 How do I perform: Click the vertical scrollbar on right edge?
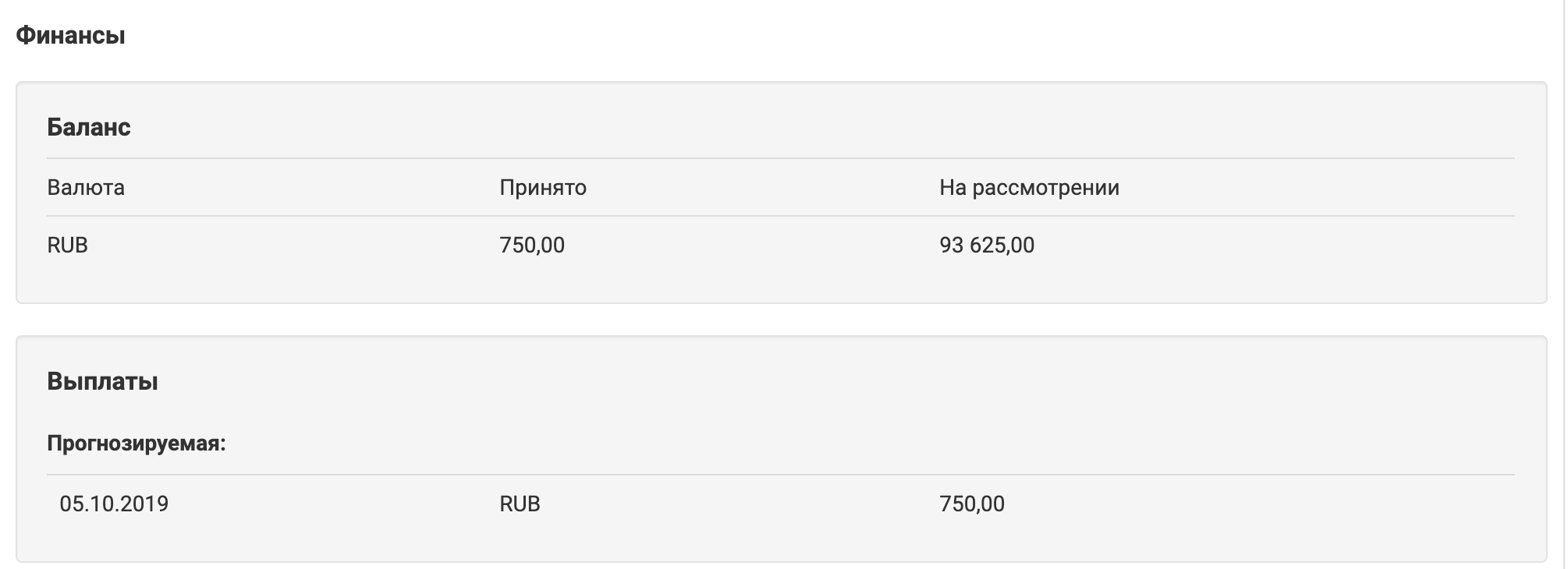point(1564,284)
